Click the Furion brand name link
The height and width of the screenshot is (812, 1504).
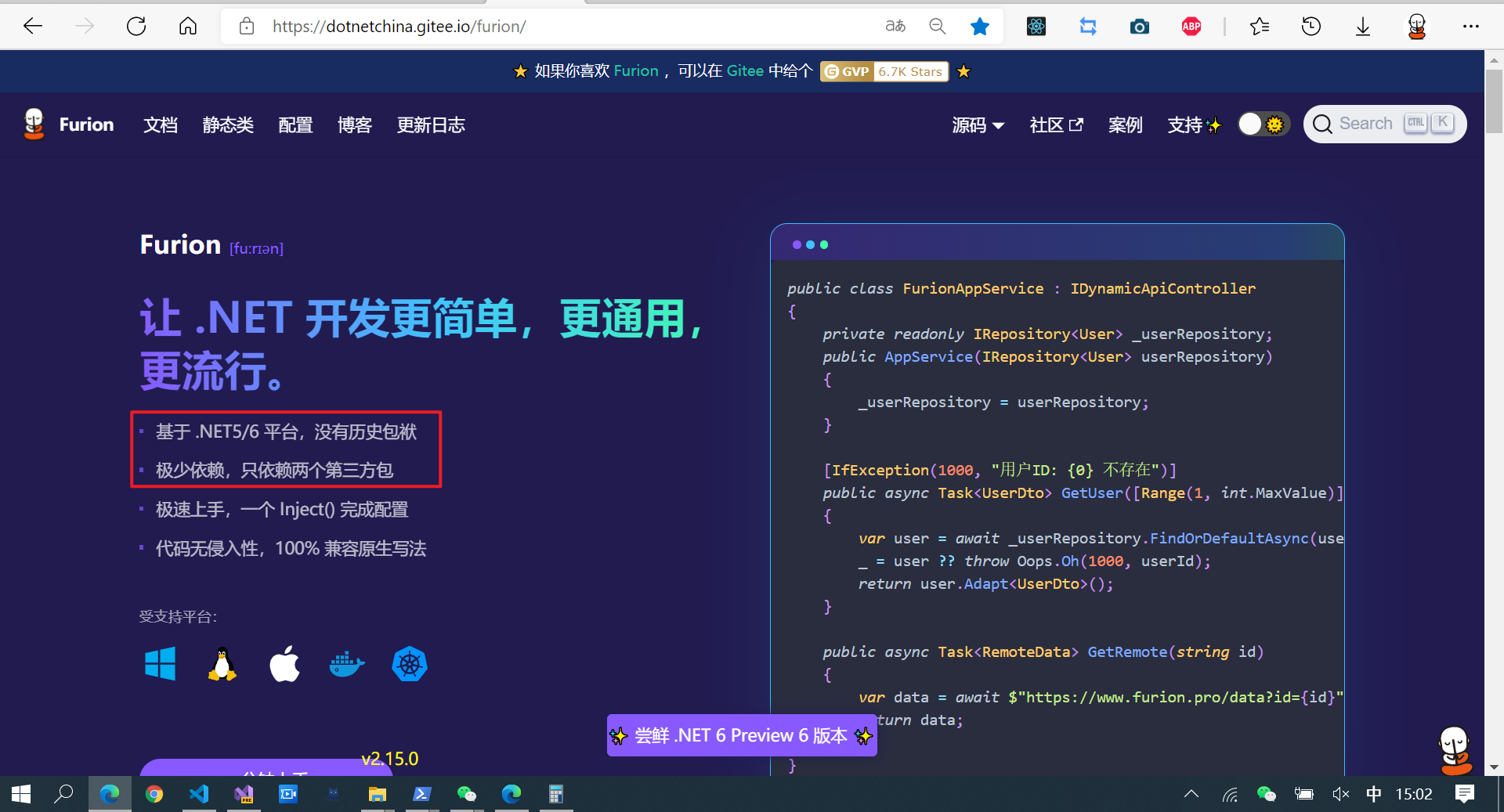coord(86,125)
